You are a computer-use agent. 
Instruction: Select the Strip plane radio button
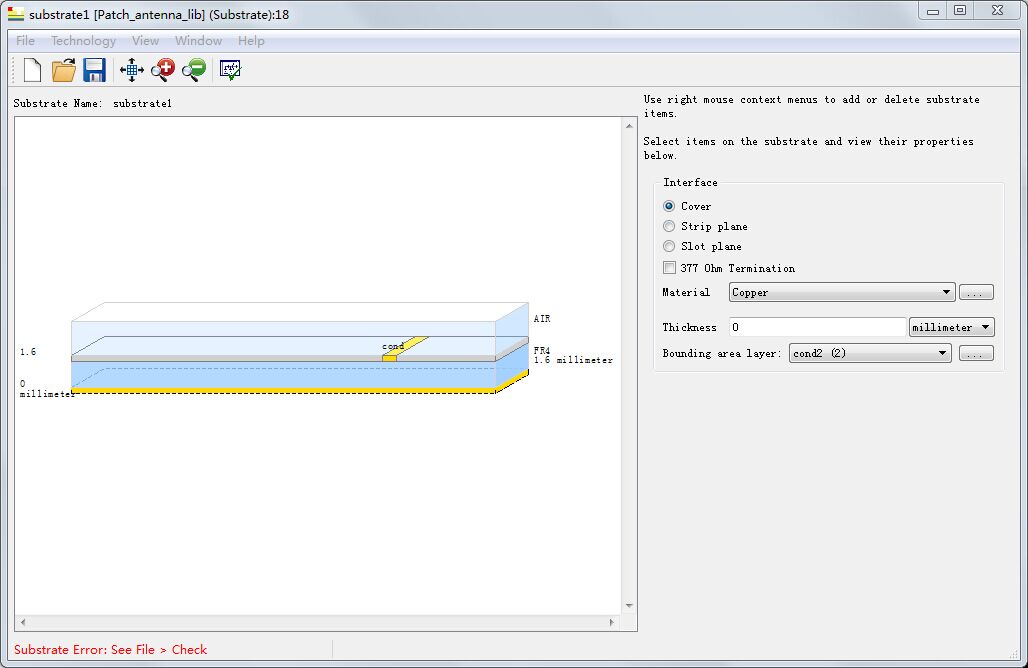[669, 226]
